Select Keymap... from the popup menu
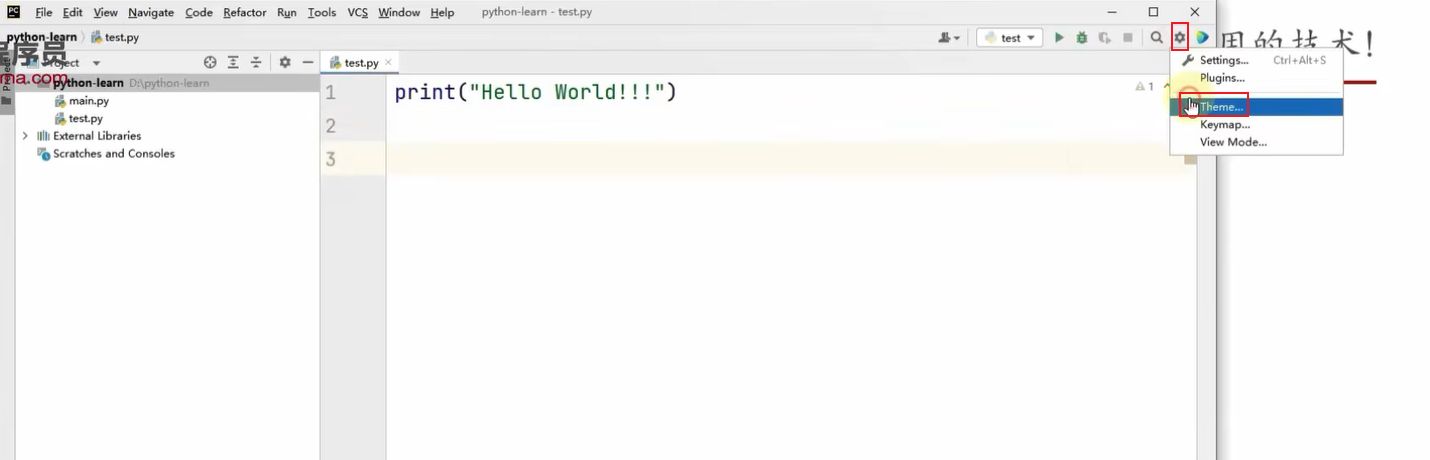 click(1224, 125)
